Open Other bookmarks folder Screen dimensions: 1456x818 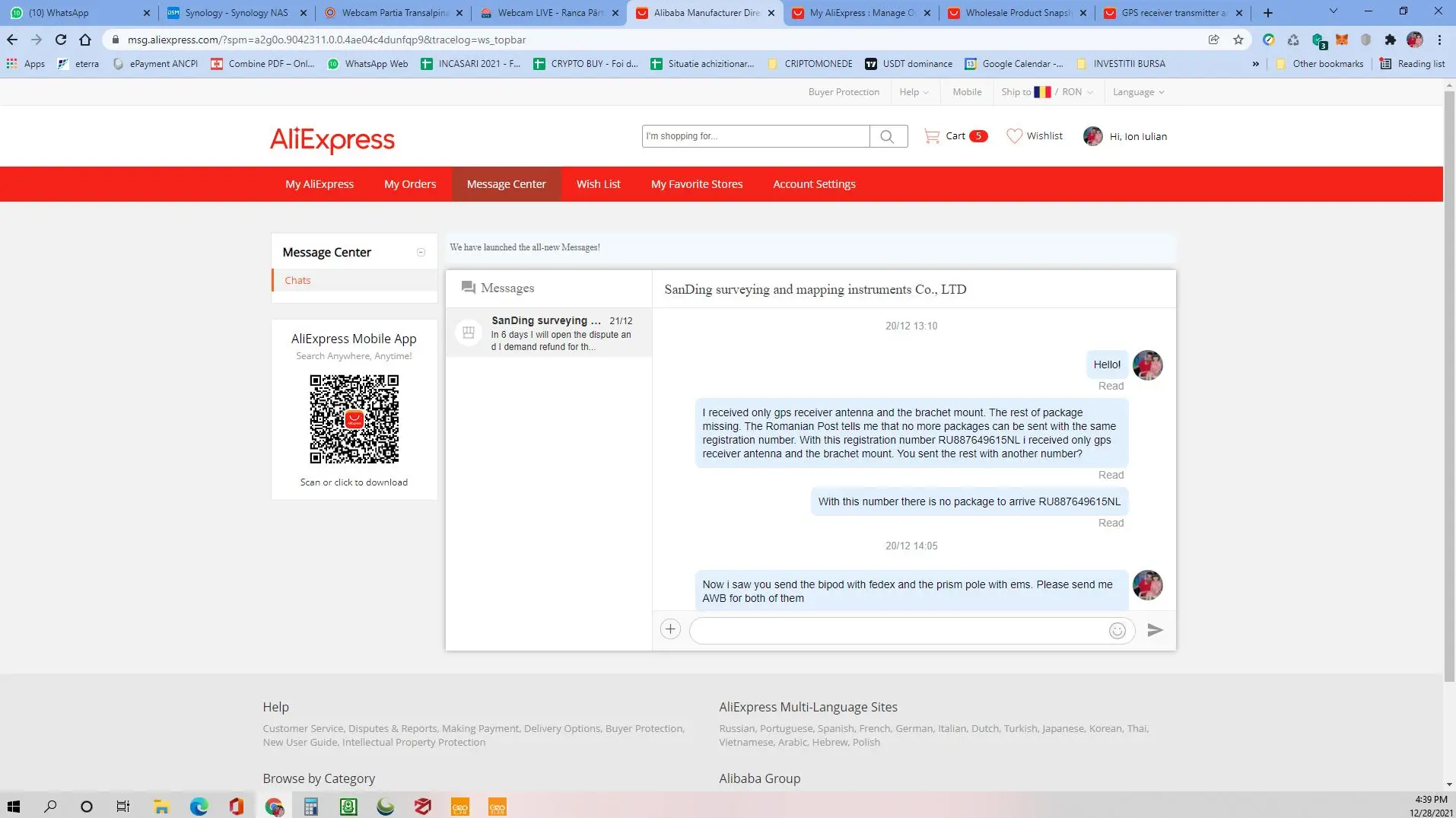[x=1319, y=64]
